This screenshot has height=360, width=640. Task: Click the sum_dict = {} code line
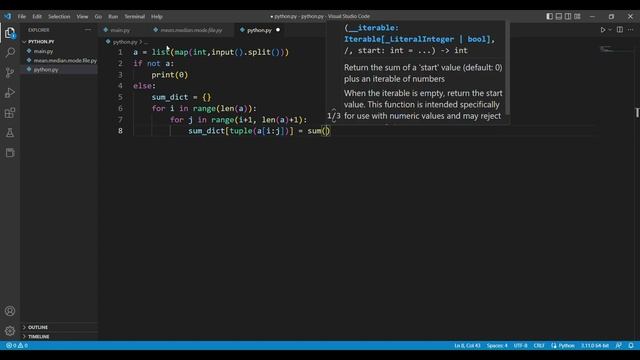tap(181, 97)
